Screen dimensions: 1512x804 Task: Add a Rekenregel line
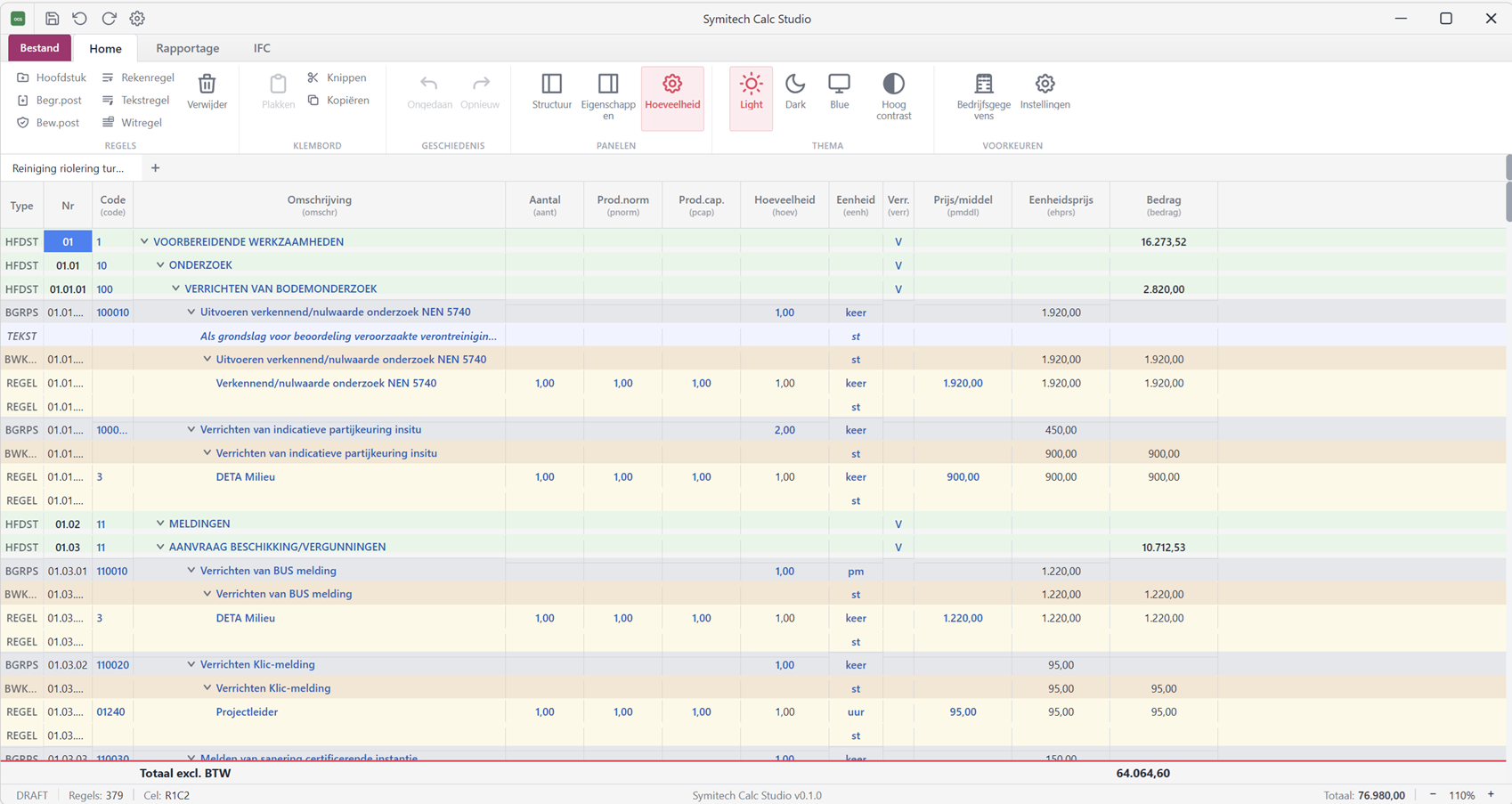click(x=138, y=77)
